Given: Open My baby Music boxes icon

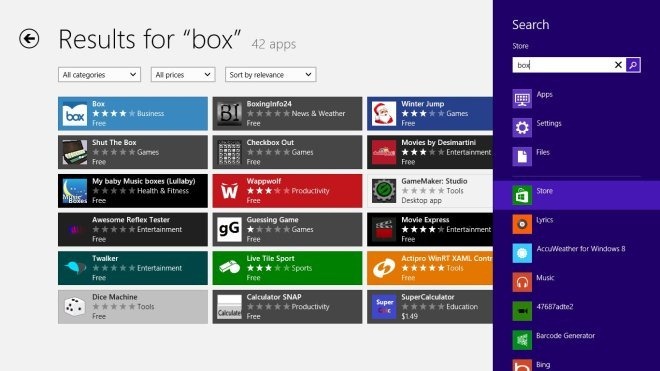Looking at the screenshot, I should pos(75,191).
